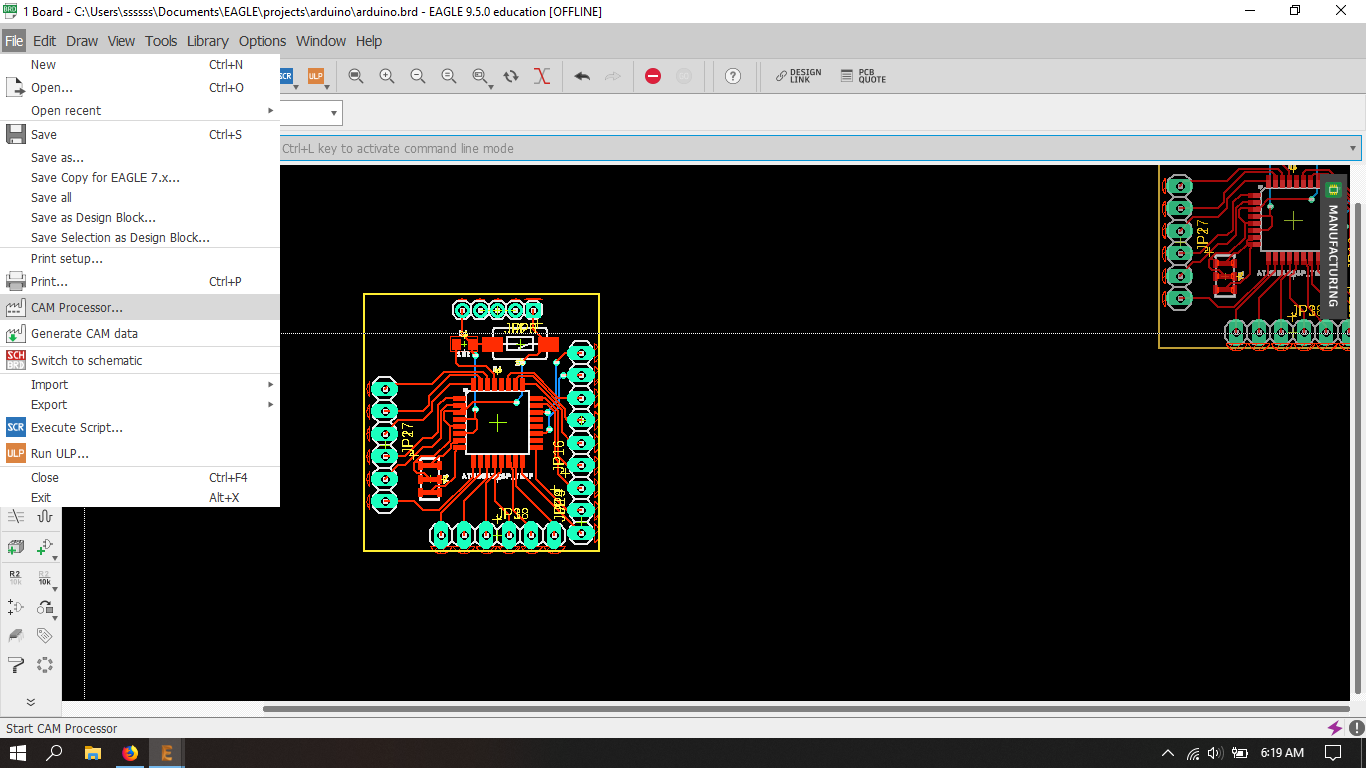Open the Windows notification center icon
This screenshot has width=1366, height=768.
coord(1333,753)
